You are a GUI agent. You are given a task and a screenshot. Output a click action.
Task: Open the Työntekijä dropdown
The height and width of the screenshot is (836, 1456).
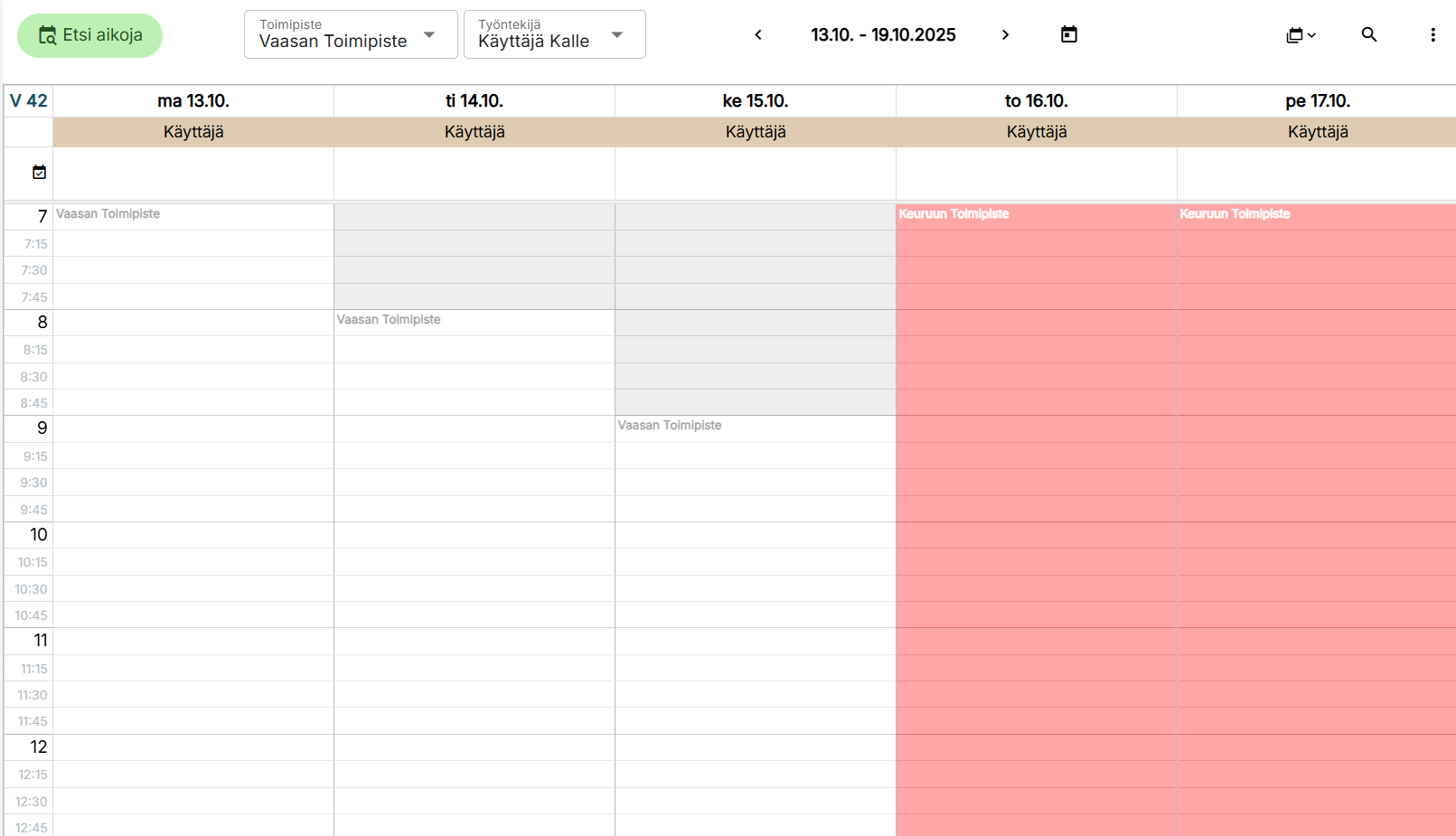point(554,34)
